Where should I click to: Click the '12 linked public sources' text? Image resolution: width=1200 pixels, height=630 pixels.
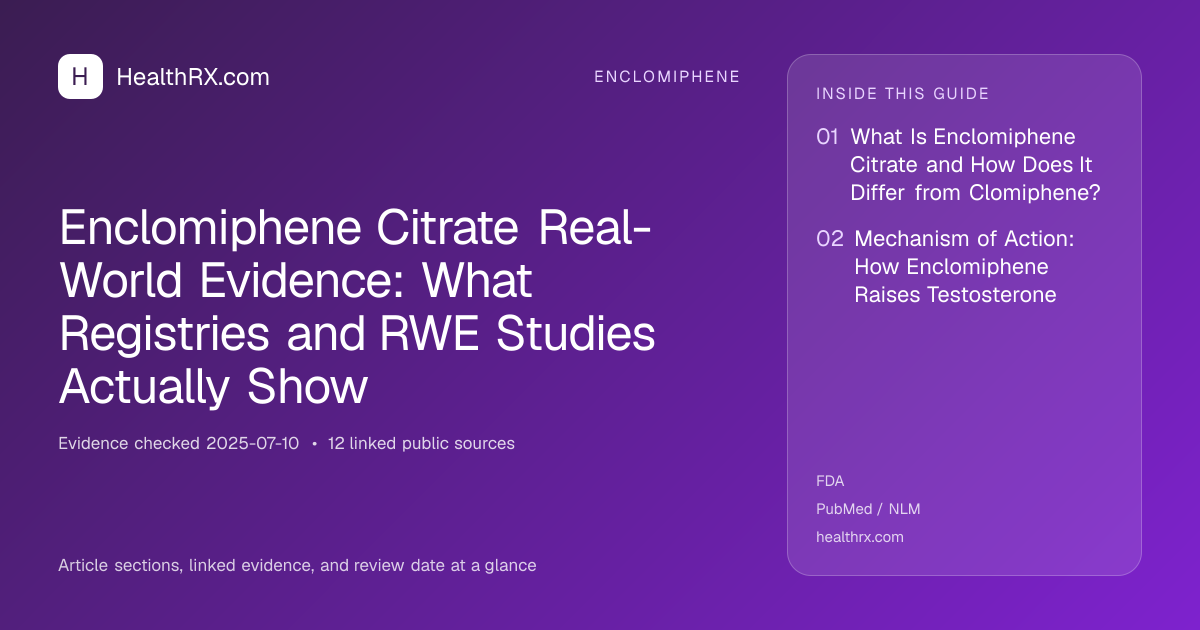421,443
